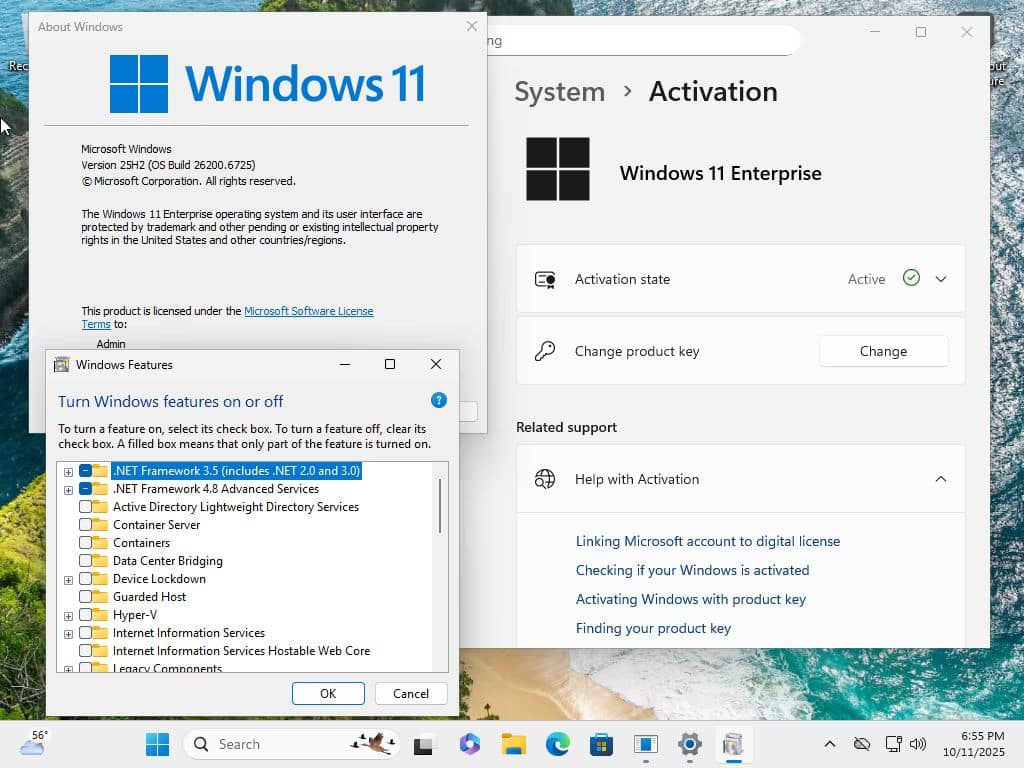The image size is (1024, 768).
Task: Tick the Guarded Host checkbox
Action: point(86,597)
